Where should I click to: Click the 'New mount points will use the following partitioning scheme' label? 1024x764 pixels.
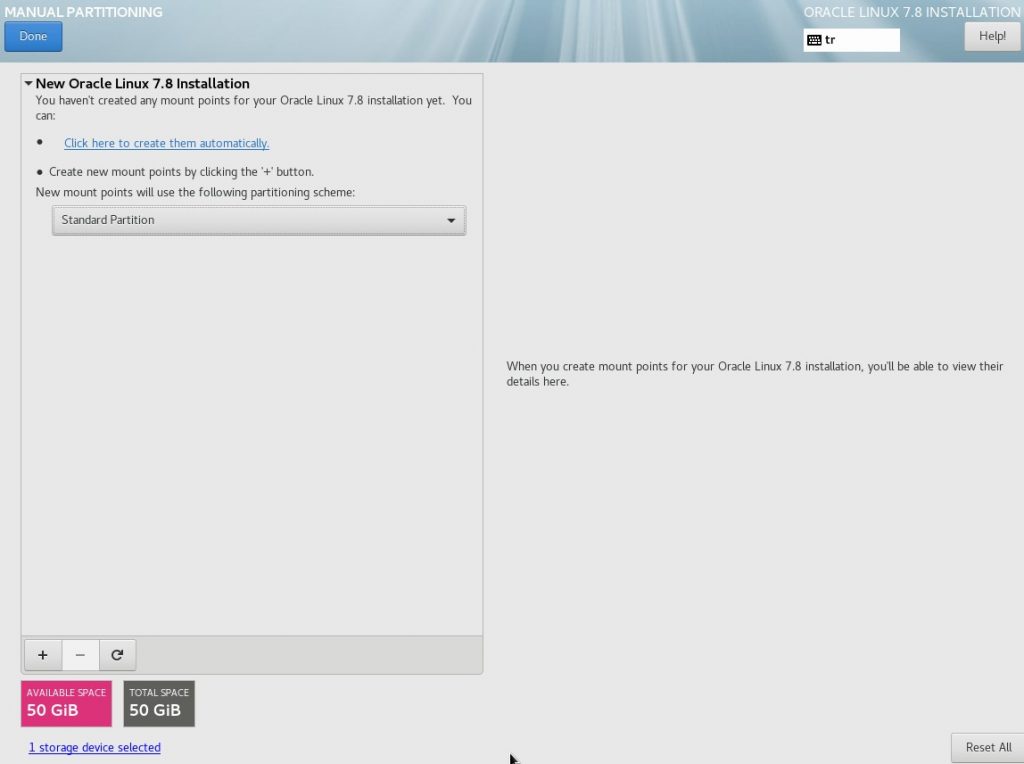tap(195, 193)
